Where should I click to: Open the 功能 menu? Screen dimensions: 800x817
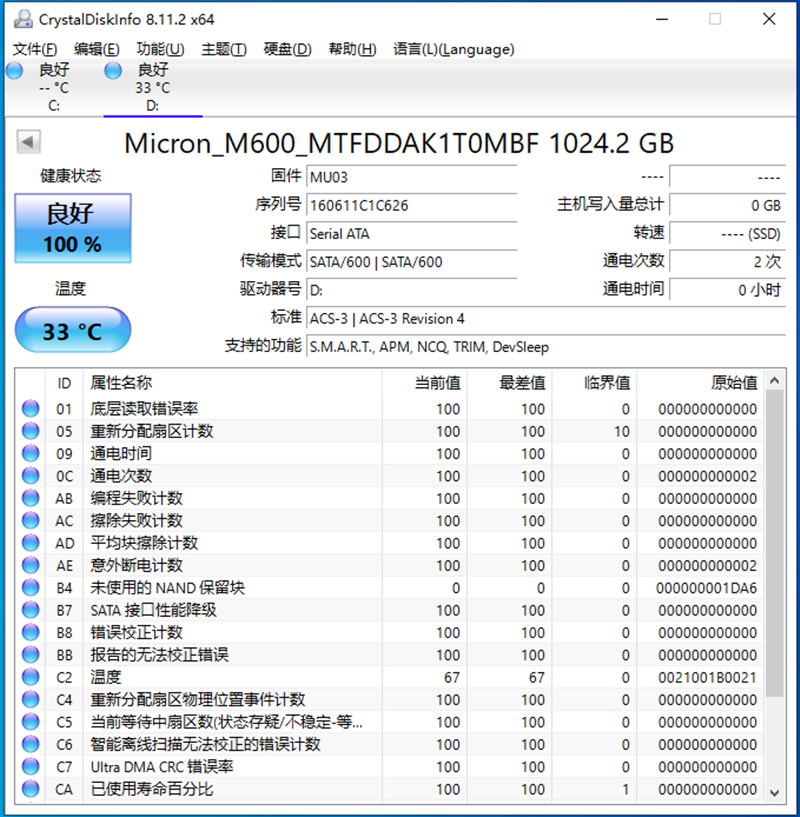162,49
